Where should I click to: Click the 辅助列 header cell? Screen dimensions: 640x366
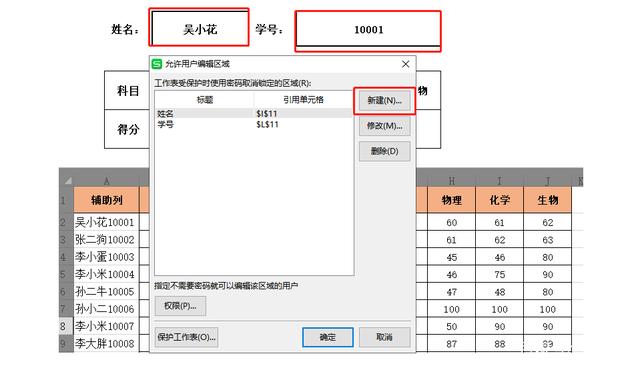107,200
